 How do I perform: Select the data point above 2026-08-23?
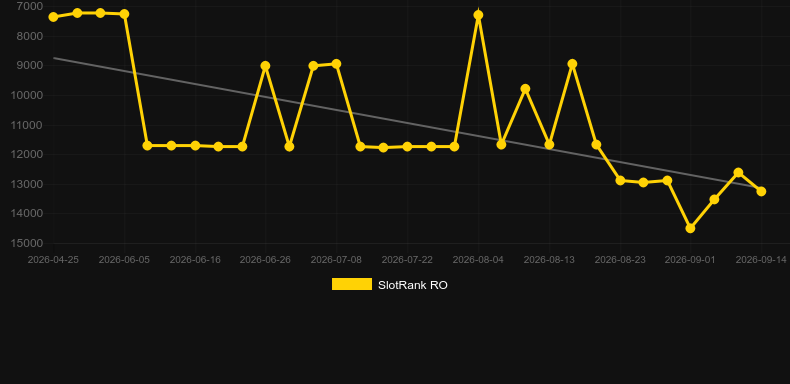click(620, 180)
